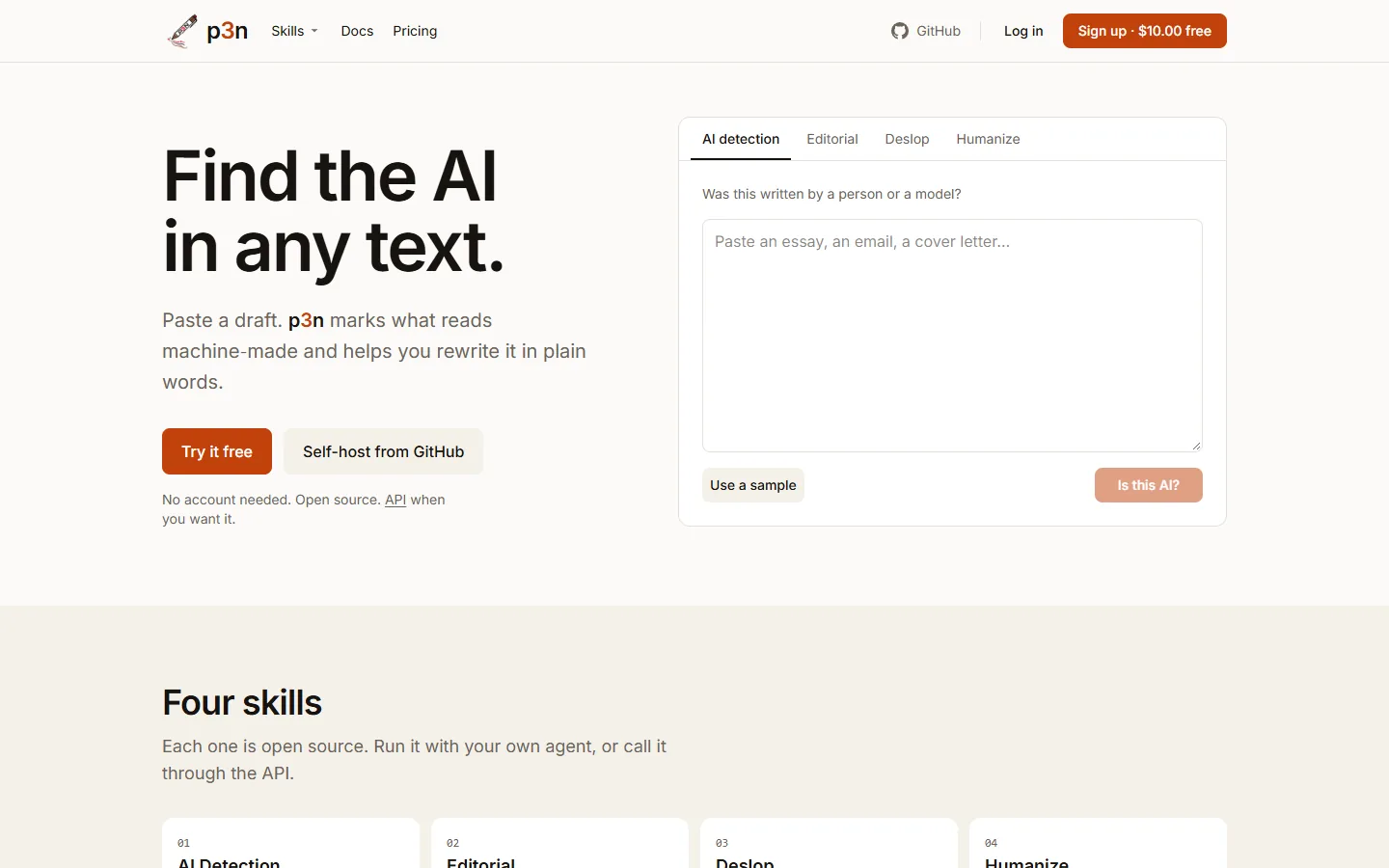The width and height of the screenshot is (1389, 868).
Task: Click the GitHub octocat icon
Action: coord(900,31)
